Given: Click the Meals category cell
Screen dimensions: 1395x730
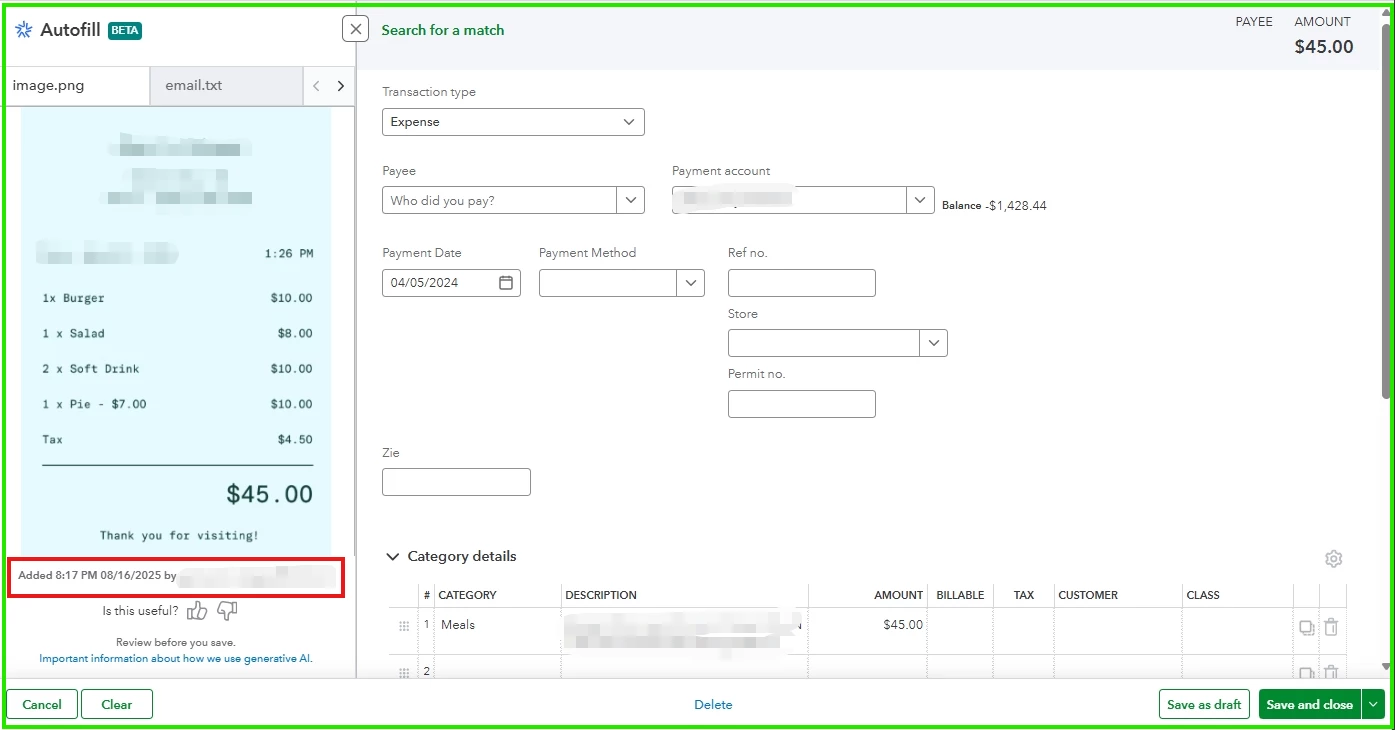Looking at the screenshot, I should click(x=497, y=631).
